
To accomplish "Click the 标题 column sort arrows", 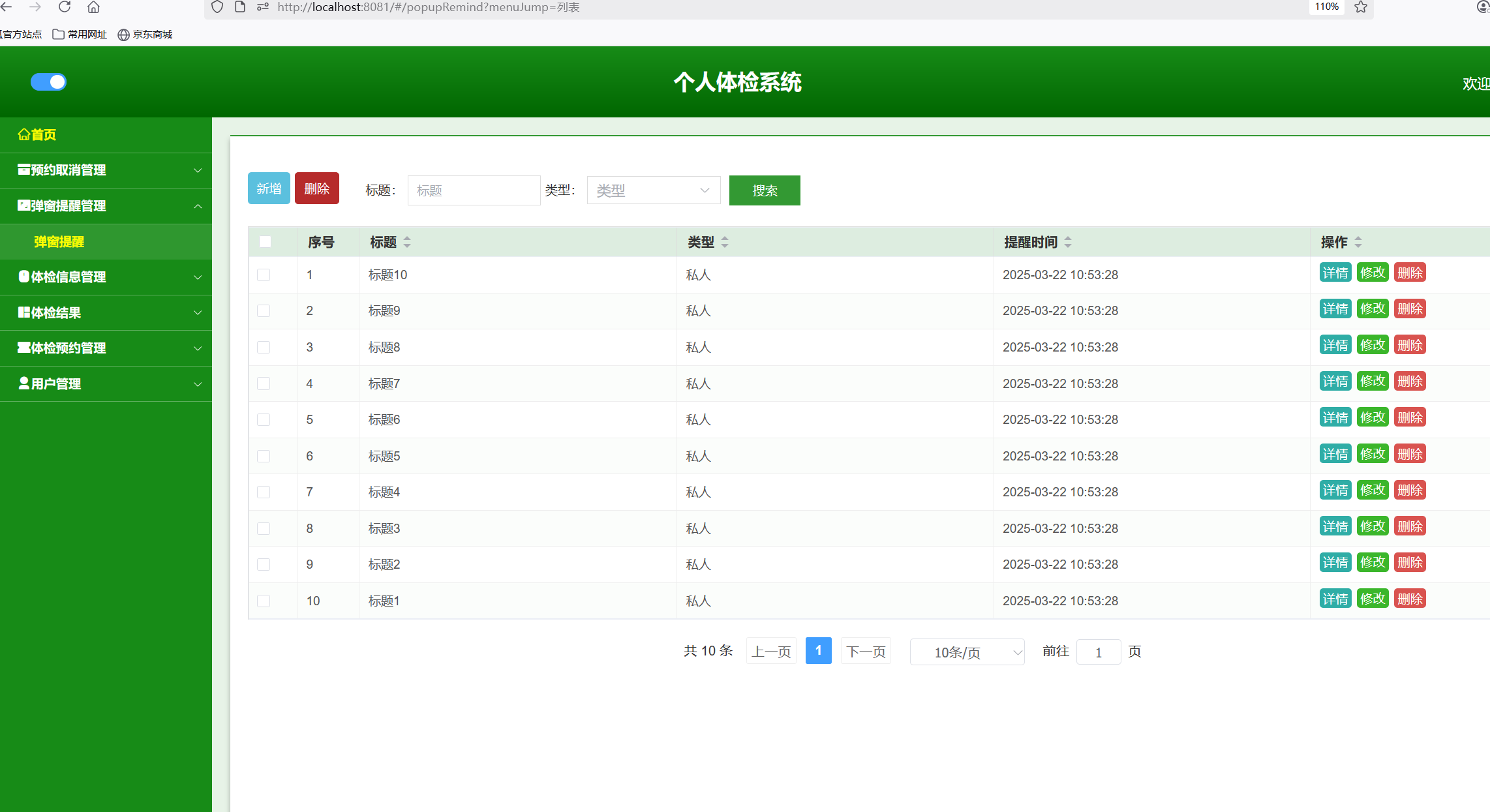I will click(407, 242).
